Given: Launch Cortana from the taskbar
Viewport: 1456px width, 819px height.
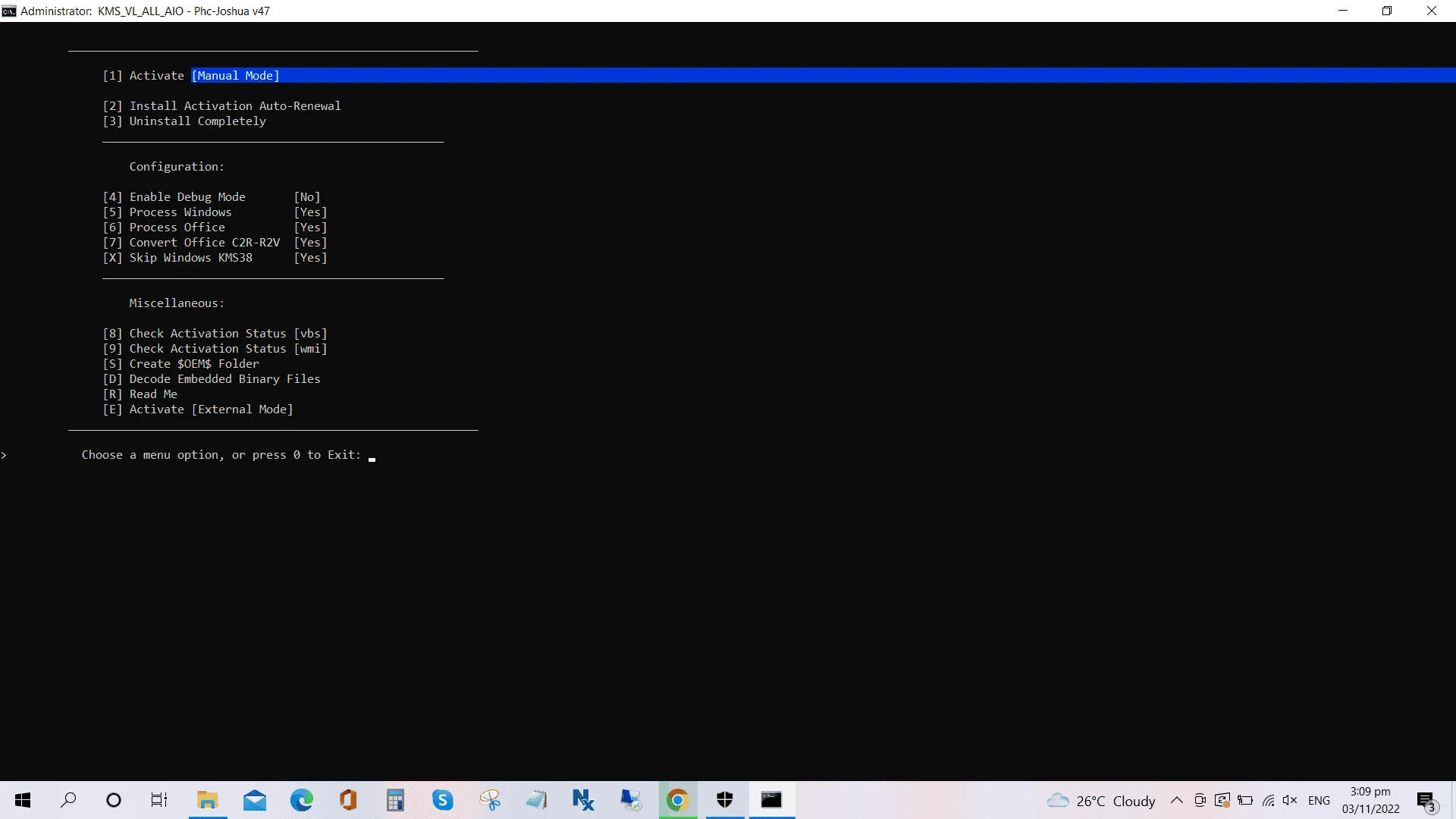Looking at the screenshot, I should click(x=114, y=800).
